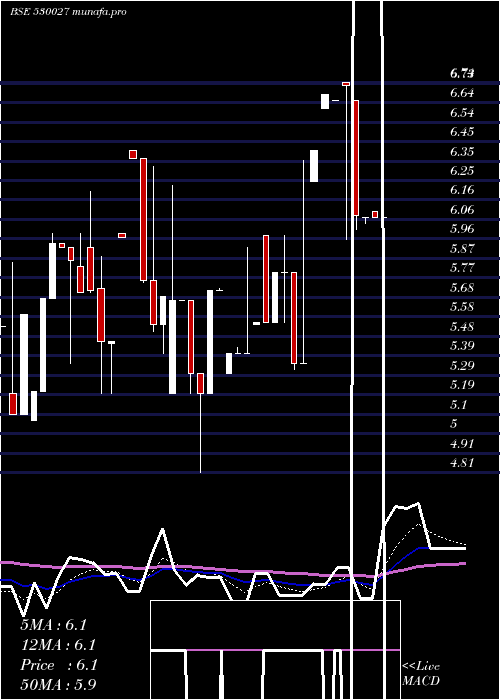This screenshot has width=500, height=700.
Task: Click the '<<Live MACD' label
Action: point(421,673)
